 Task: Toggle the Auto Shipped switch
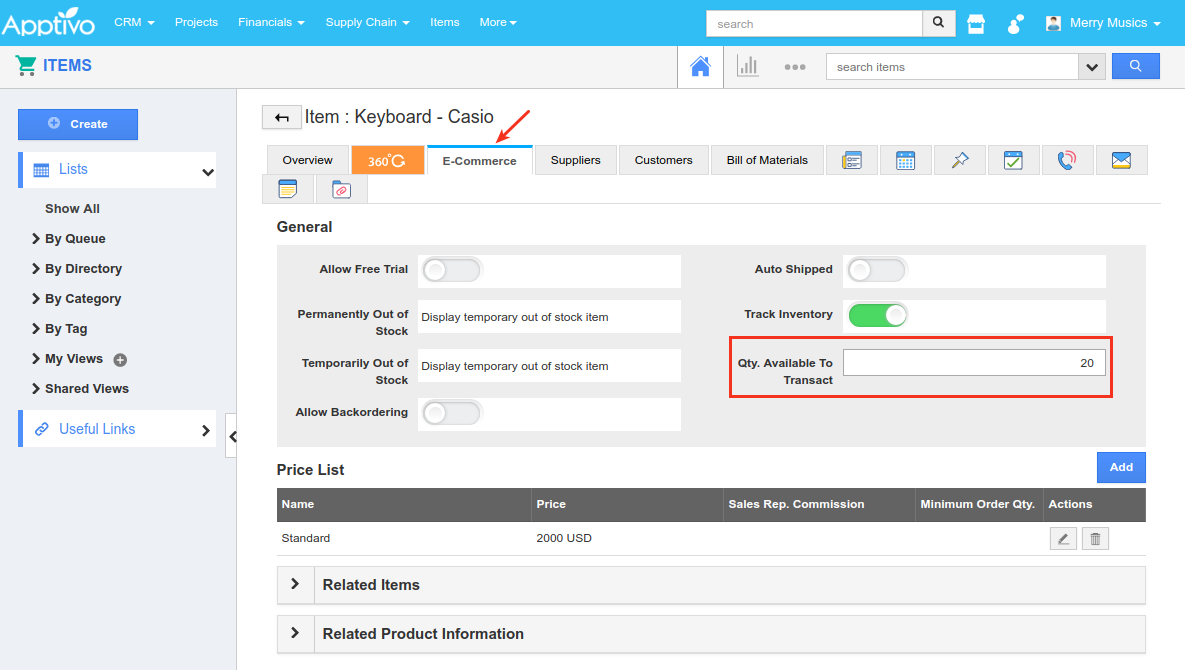876,270
